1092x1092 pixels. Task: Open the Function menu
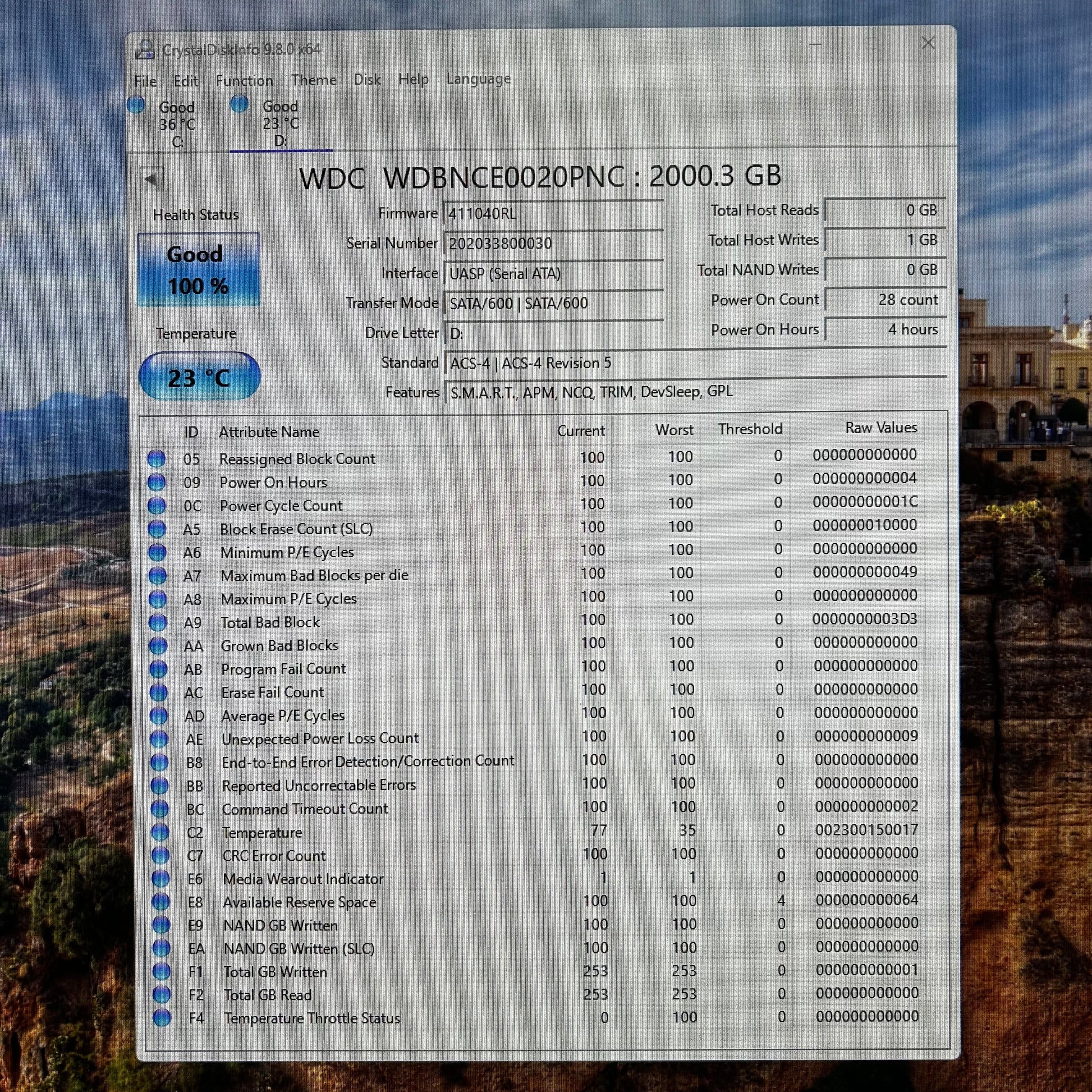244,81
